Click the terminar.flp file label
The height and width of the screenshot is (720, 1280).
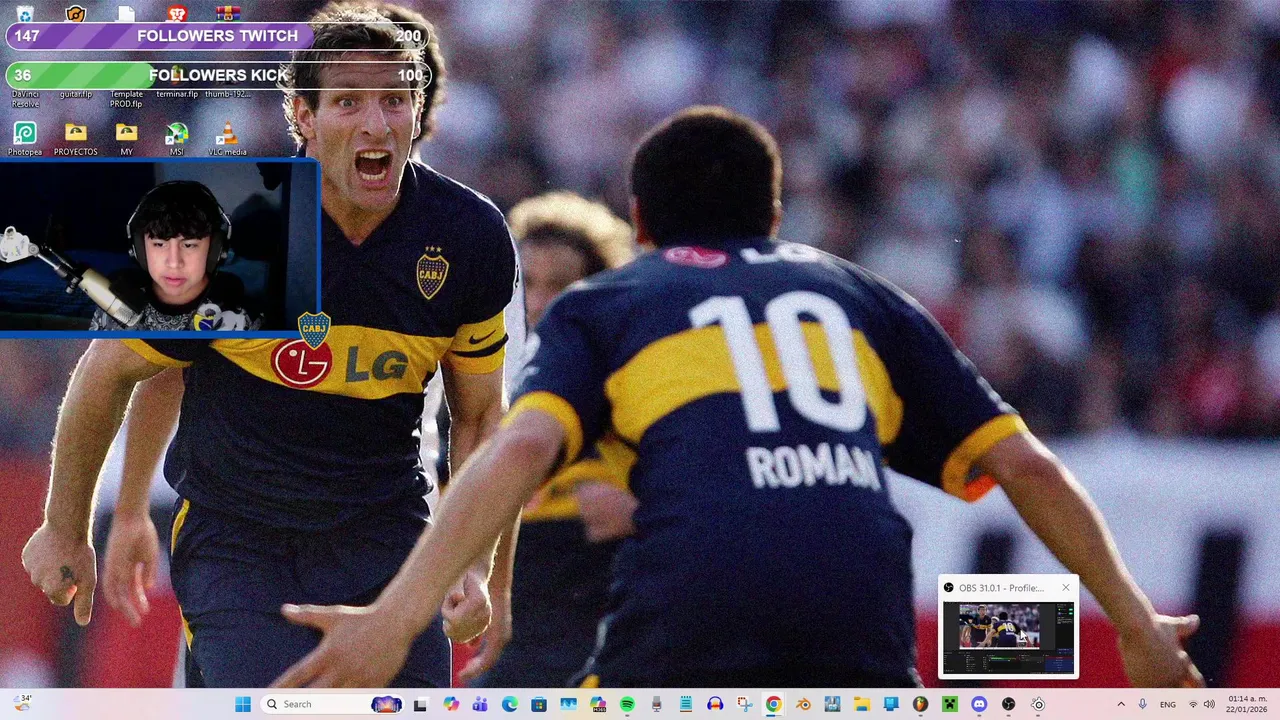177,94
